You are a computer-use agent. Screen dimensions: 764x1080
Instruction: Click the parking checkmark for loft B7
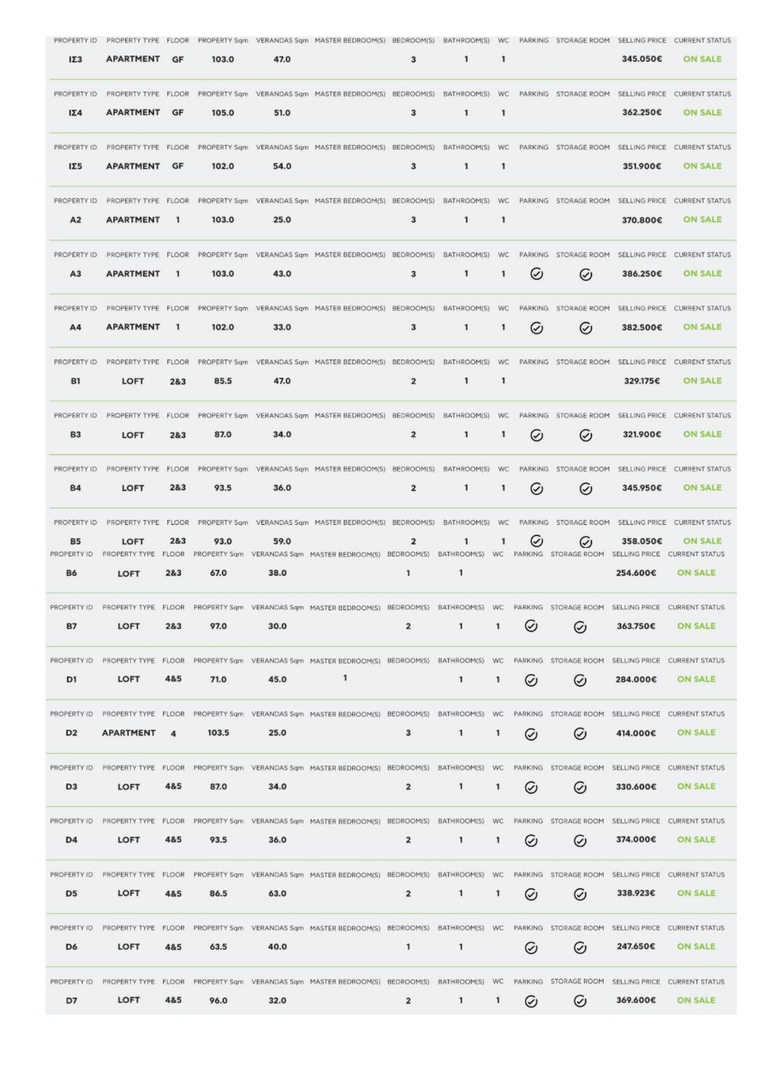(531, 626)
